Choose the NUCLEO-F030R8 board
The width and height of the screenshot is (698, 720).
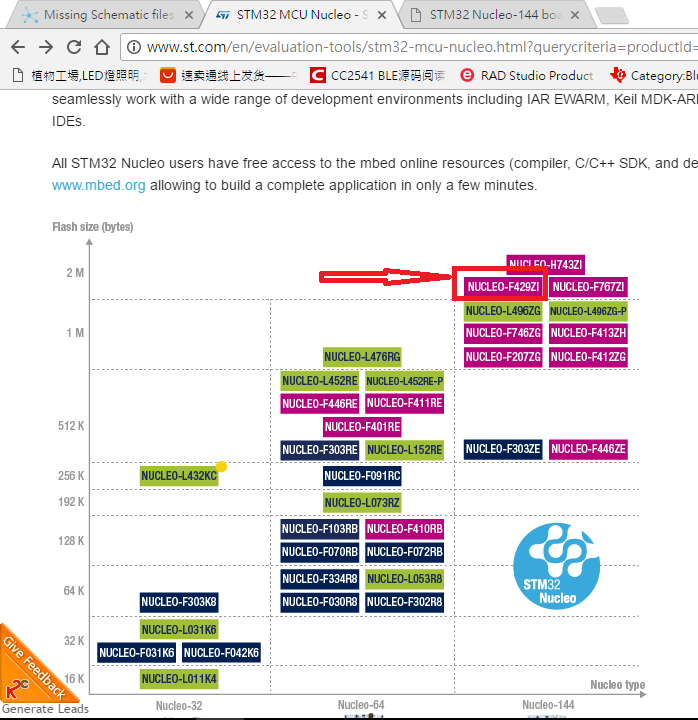coord(320,602)
